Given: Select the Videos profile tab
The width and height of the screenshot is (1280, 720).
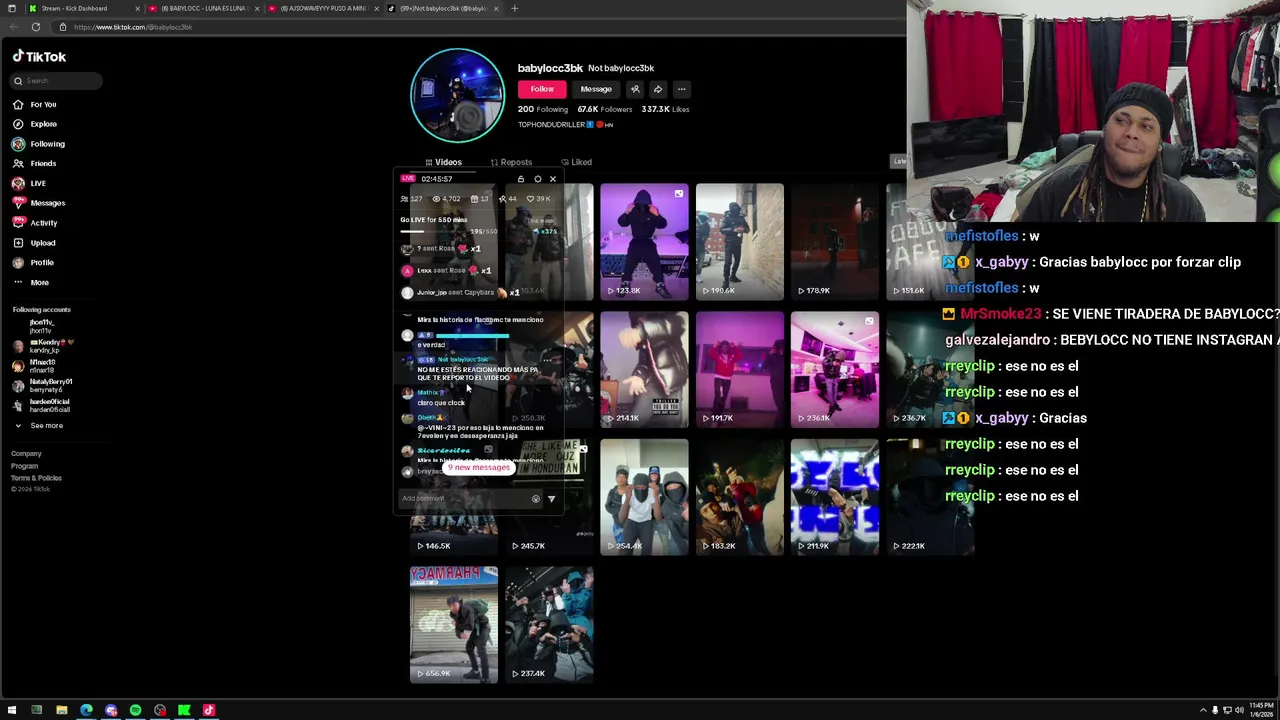Looking at the screenshot, I should [x=443, y=162].
